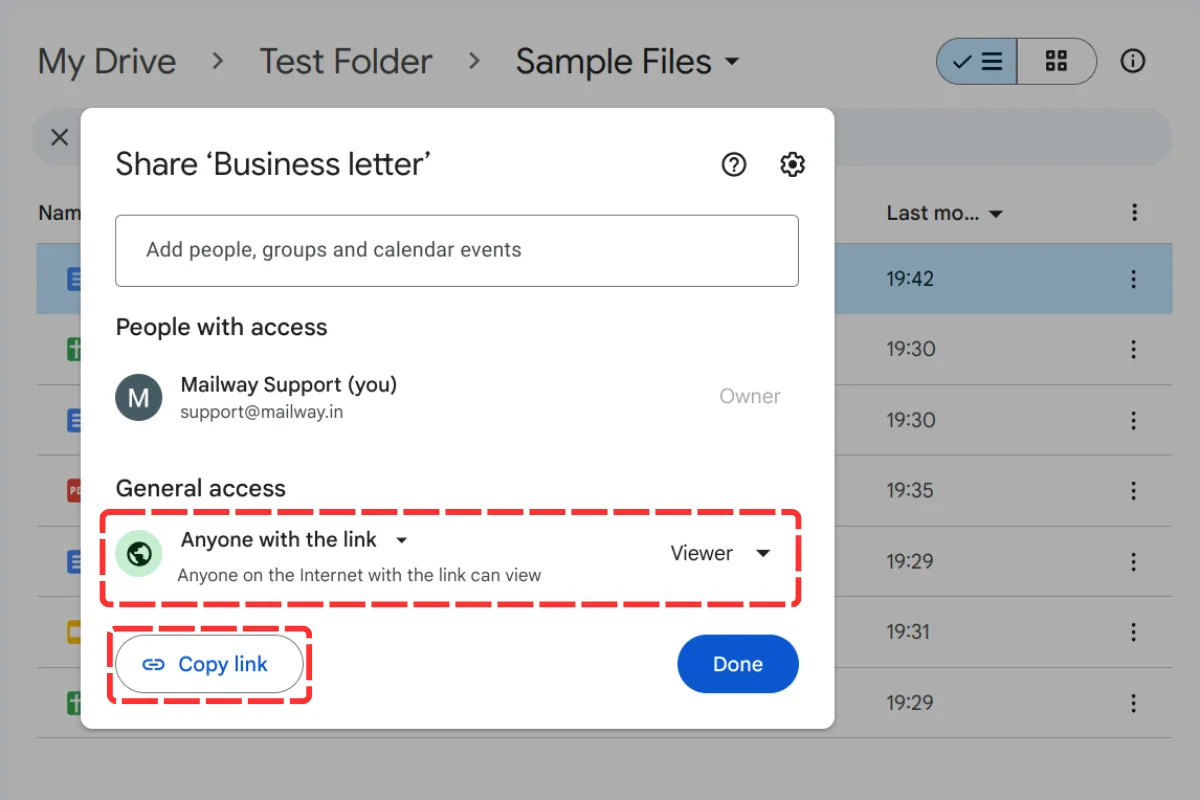Image resolution: width=1200 pixels, height=800 pixels.
Task: Open share settings gear icon
Action: click(x=792, y=165)
